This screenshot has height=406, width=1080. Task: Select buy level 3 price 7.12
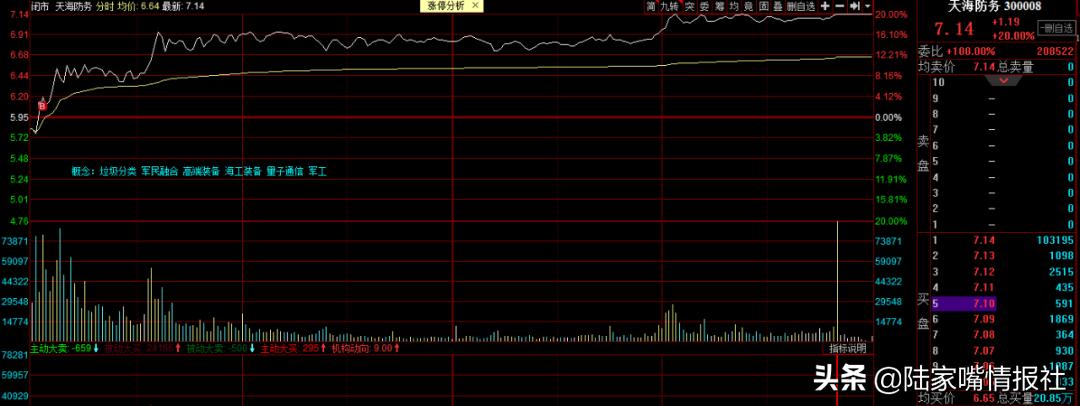click(x=984, y=272)
